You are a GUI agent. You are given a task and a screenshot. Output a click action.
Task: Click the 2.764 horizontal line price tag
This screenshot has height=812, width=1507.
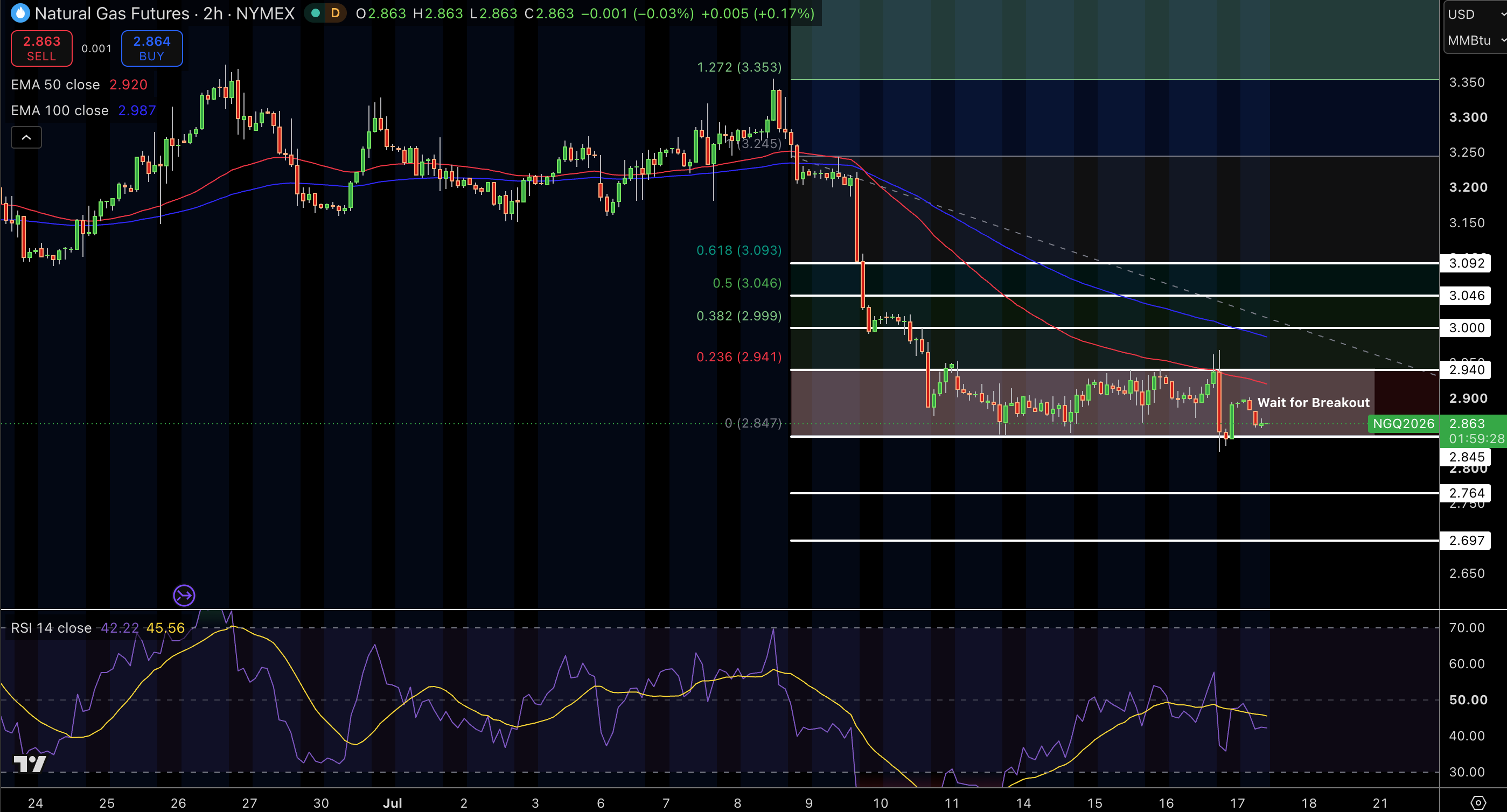coord(1466,493)
